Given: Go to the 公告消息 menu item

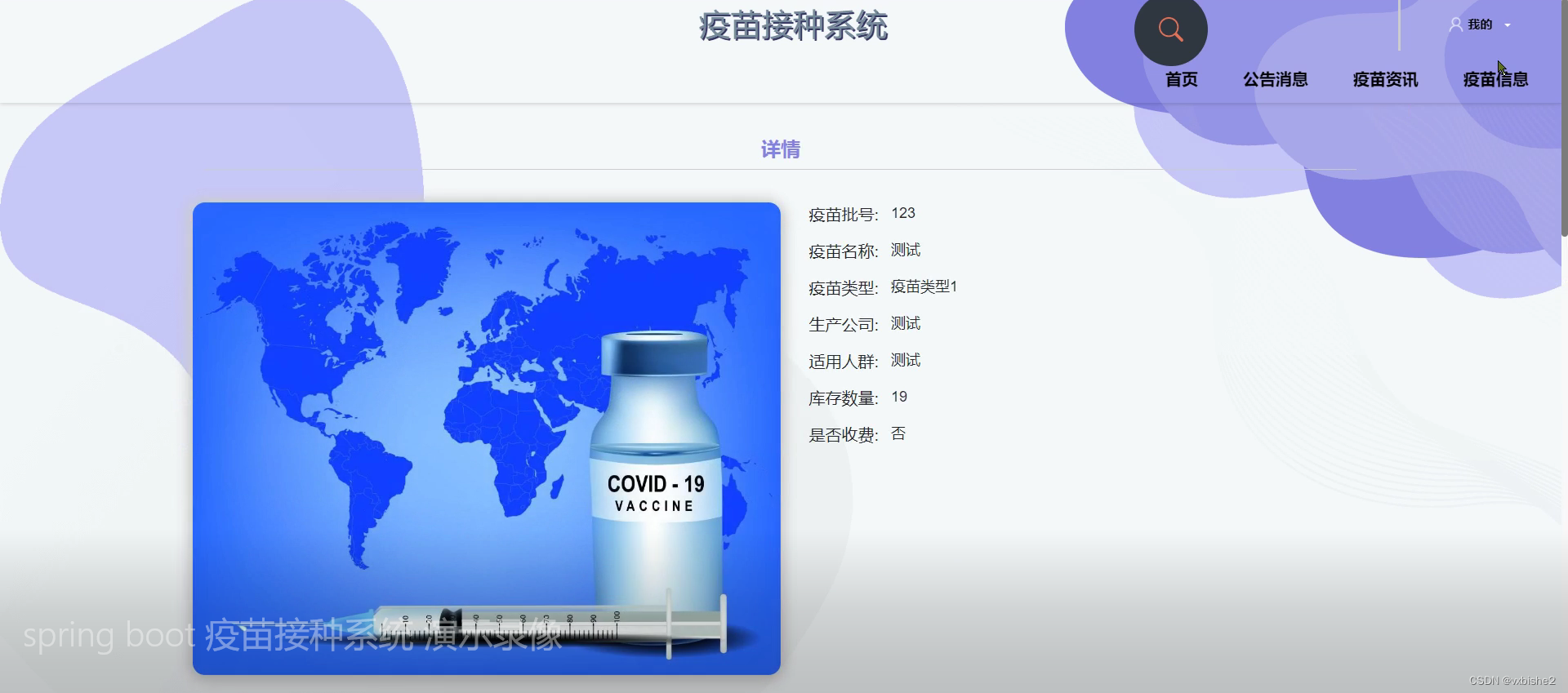Looking at the screenshot, I should (1275, 79).
